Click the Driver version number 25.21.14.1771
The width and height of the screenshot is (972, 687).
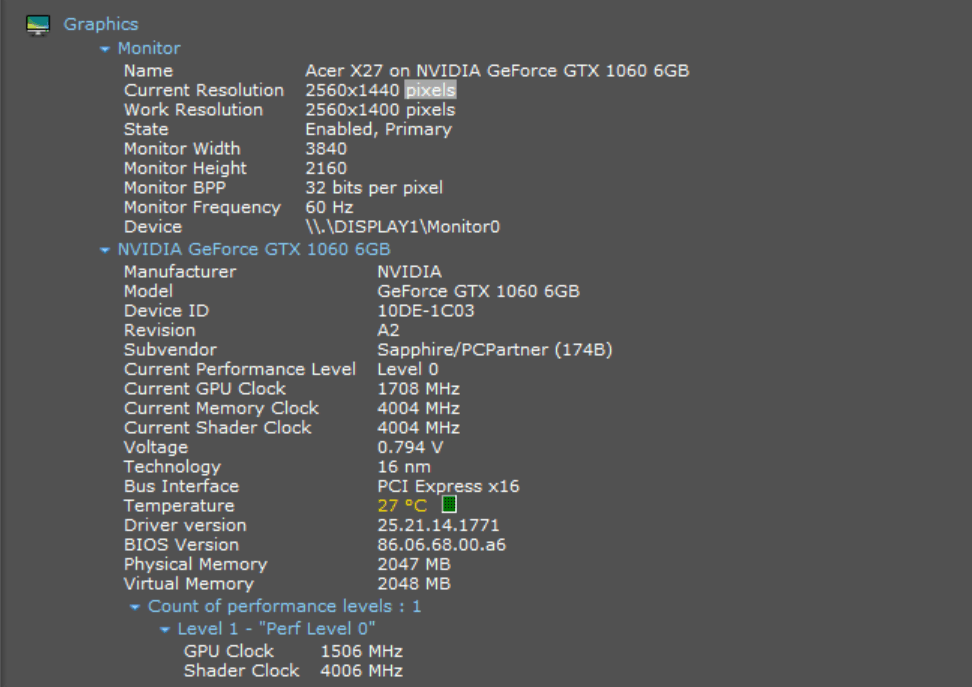point(438,525)
